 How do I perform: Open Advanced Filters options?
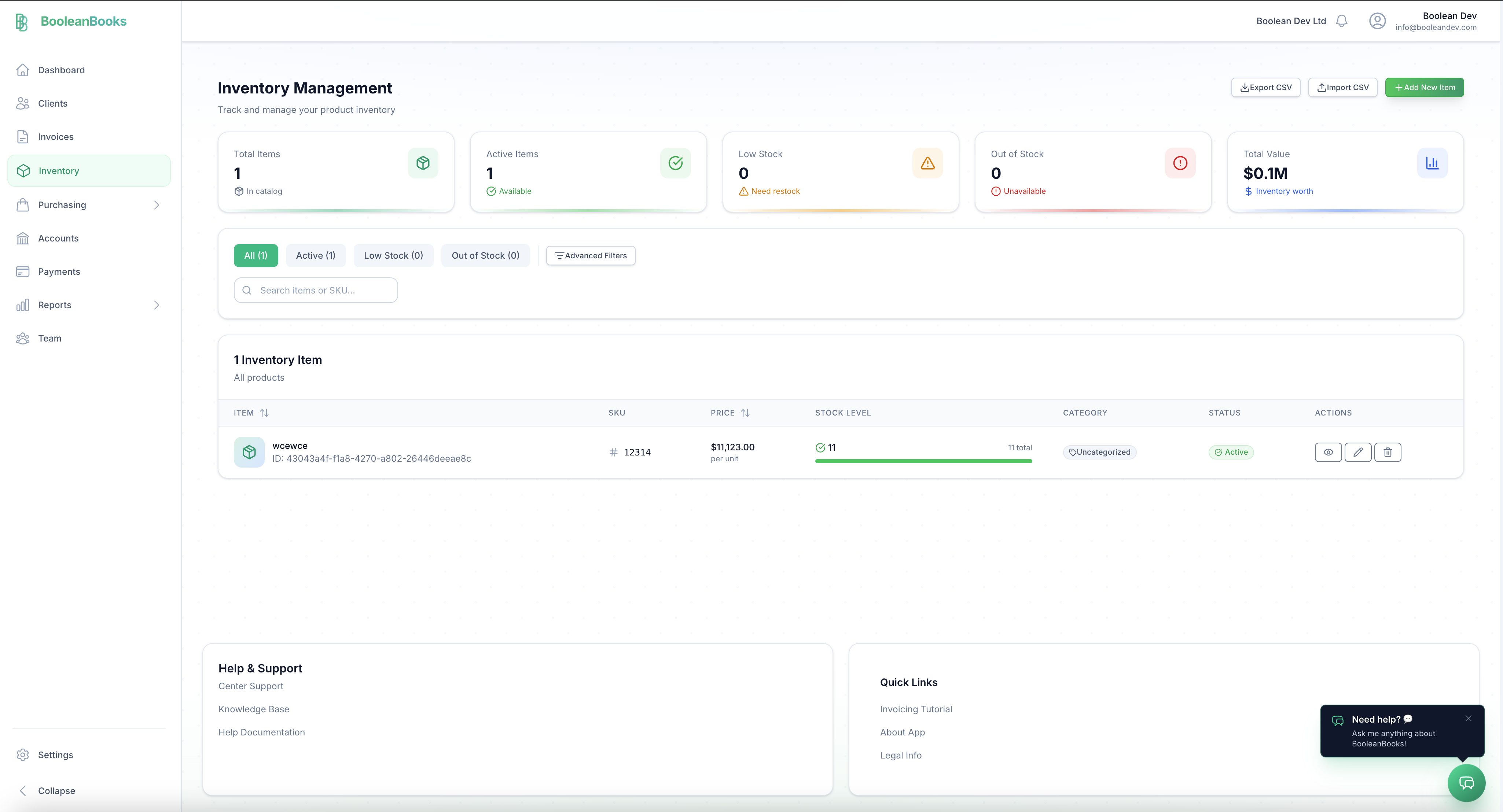pos(591,255)
